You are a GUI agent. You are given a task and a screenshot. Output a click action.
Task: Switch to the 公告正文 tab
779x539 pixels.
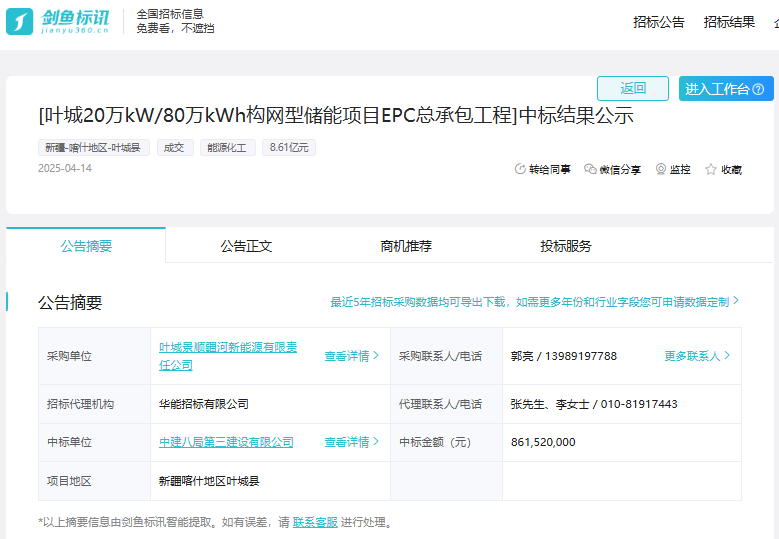point(246,246)
